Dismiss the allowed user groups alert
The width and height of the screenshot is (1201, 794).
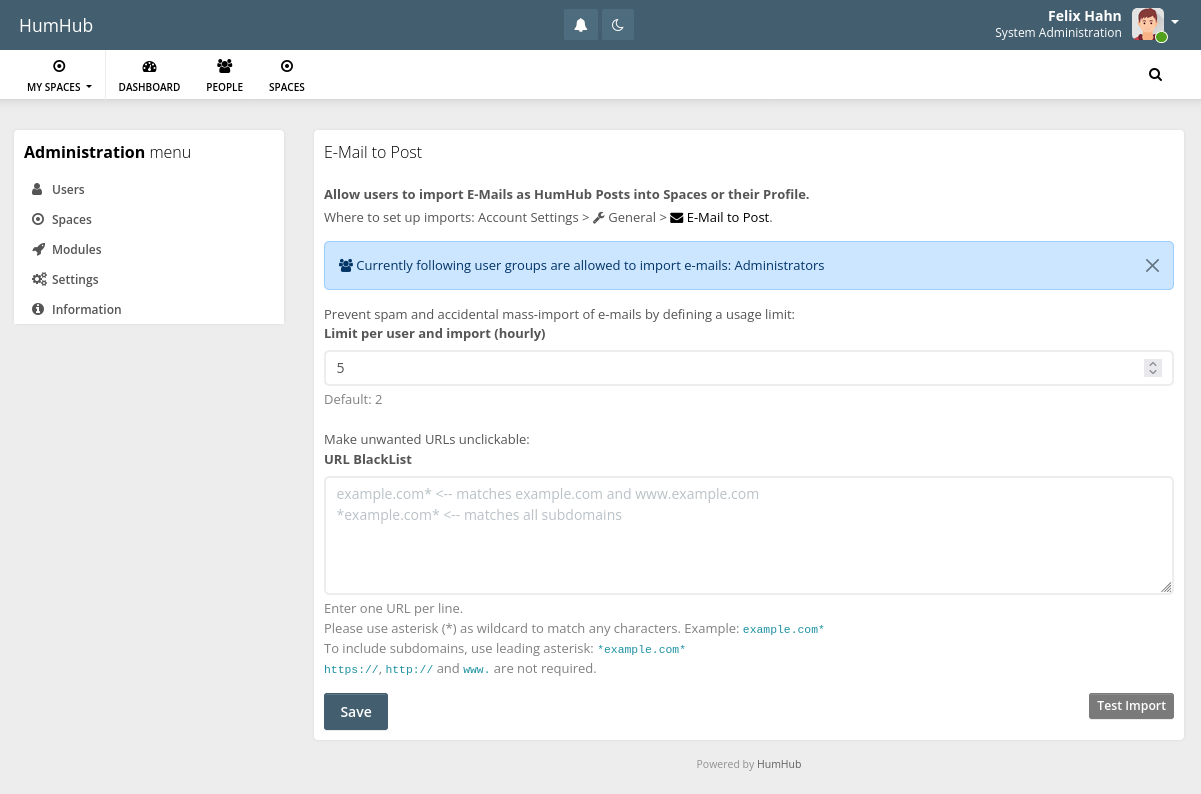click(1152, 265)
